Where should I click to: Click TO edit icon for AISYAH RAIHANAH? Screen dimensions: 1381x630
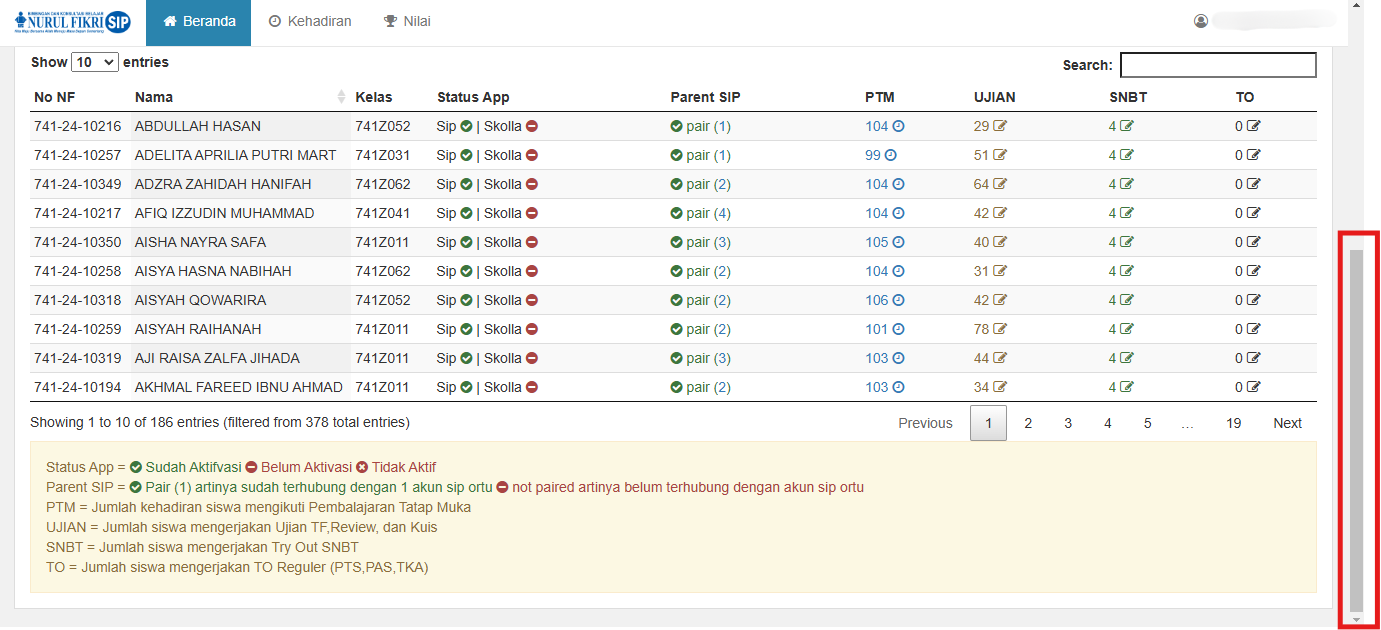[x=1253, y=330]
